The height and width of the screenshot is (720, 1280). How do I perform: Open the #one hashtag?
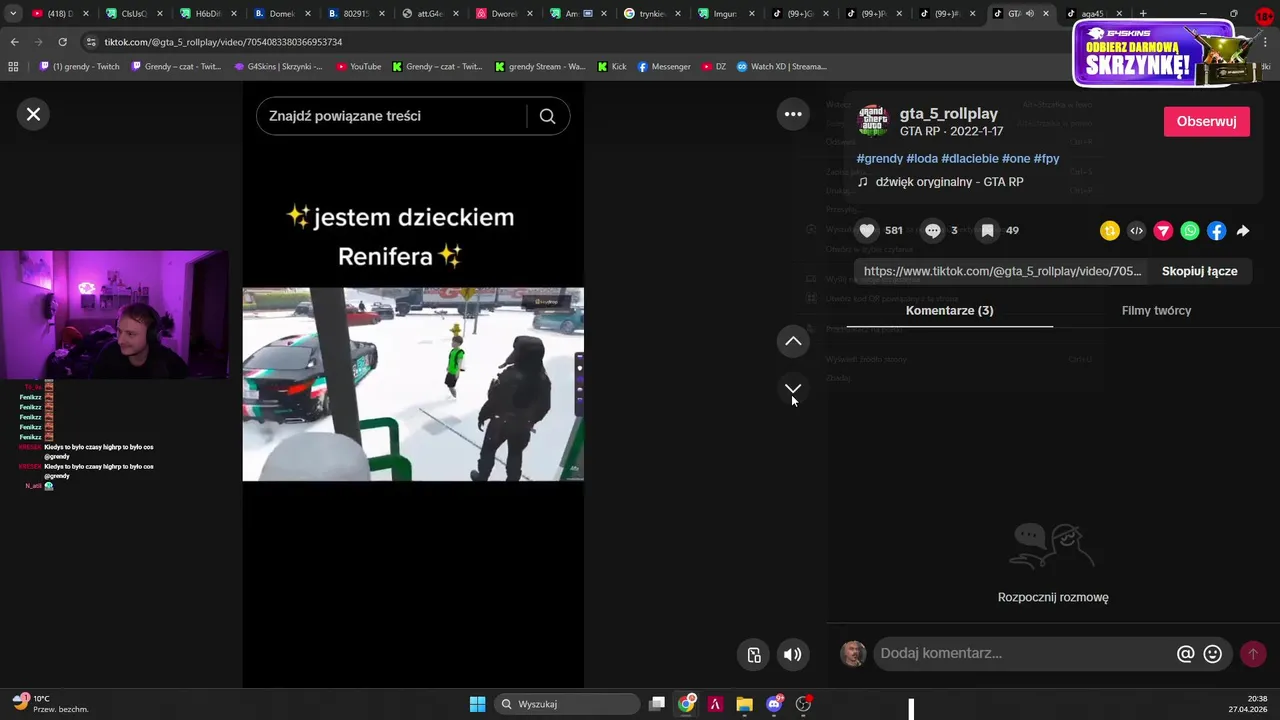[1016, 158]
